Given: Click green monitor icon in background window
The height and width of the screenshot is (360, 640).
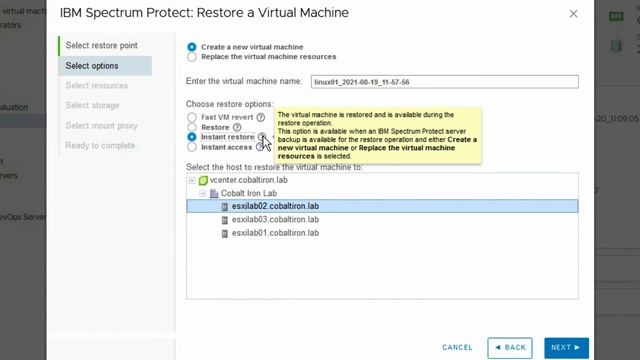Looking at the screenshot, I should [x=616, y=17].
